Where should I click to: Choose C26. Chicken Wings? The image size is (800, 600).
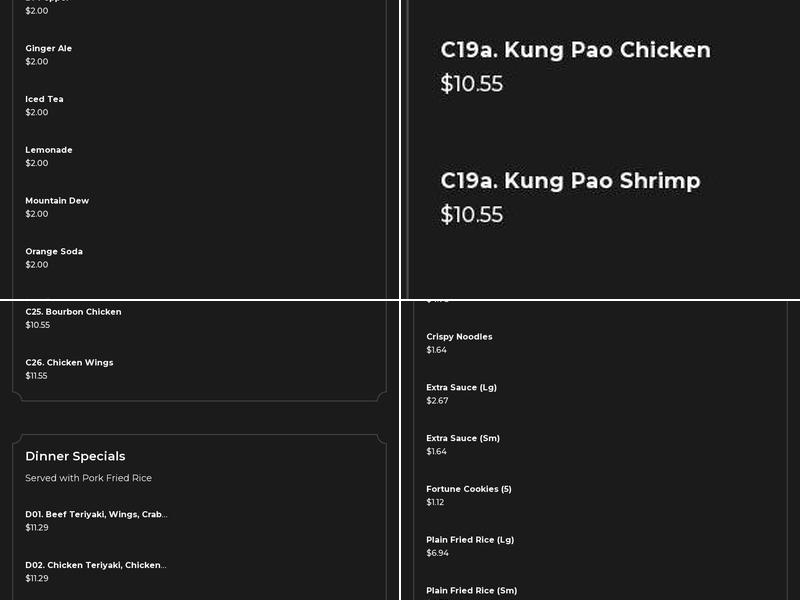pyautogui.click(x=68, y=362)
